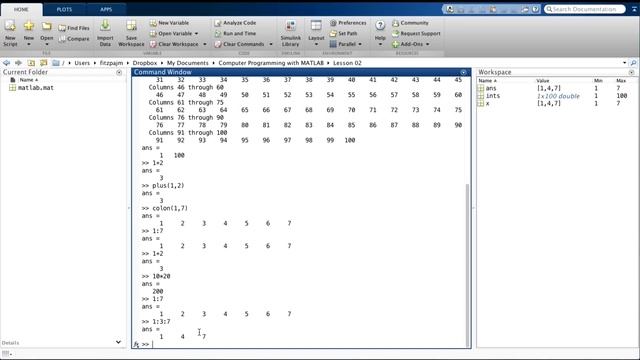Image resolution: width=640 pixels, height=360 pixels.
Task: Sort Workspace by Name column header
Action: coord(488,81)
